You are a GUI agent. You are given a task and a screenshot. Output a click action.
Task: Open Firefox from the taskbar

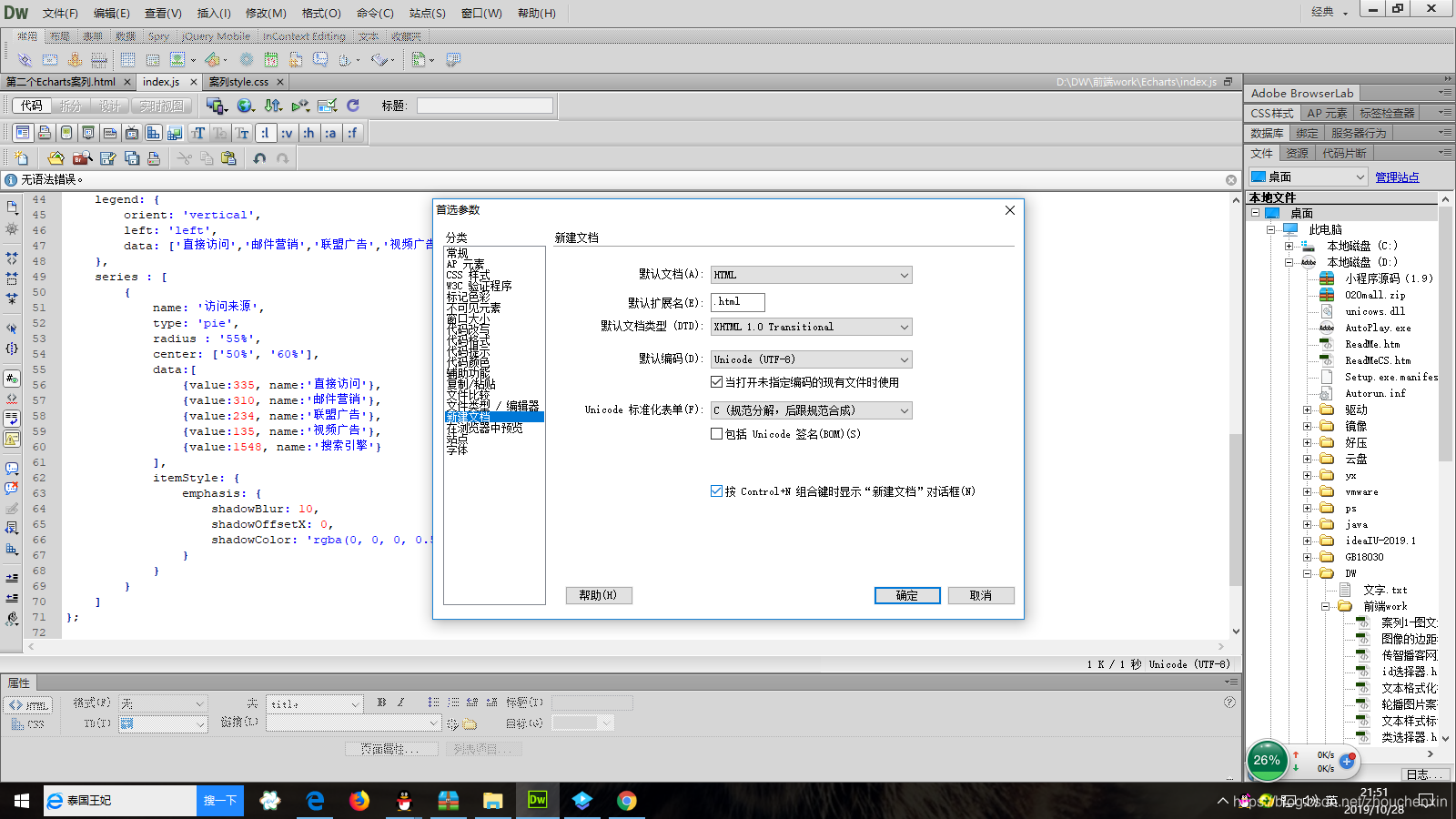click(x=359, y=801)
